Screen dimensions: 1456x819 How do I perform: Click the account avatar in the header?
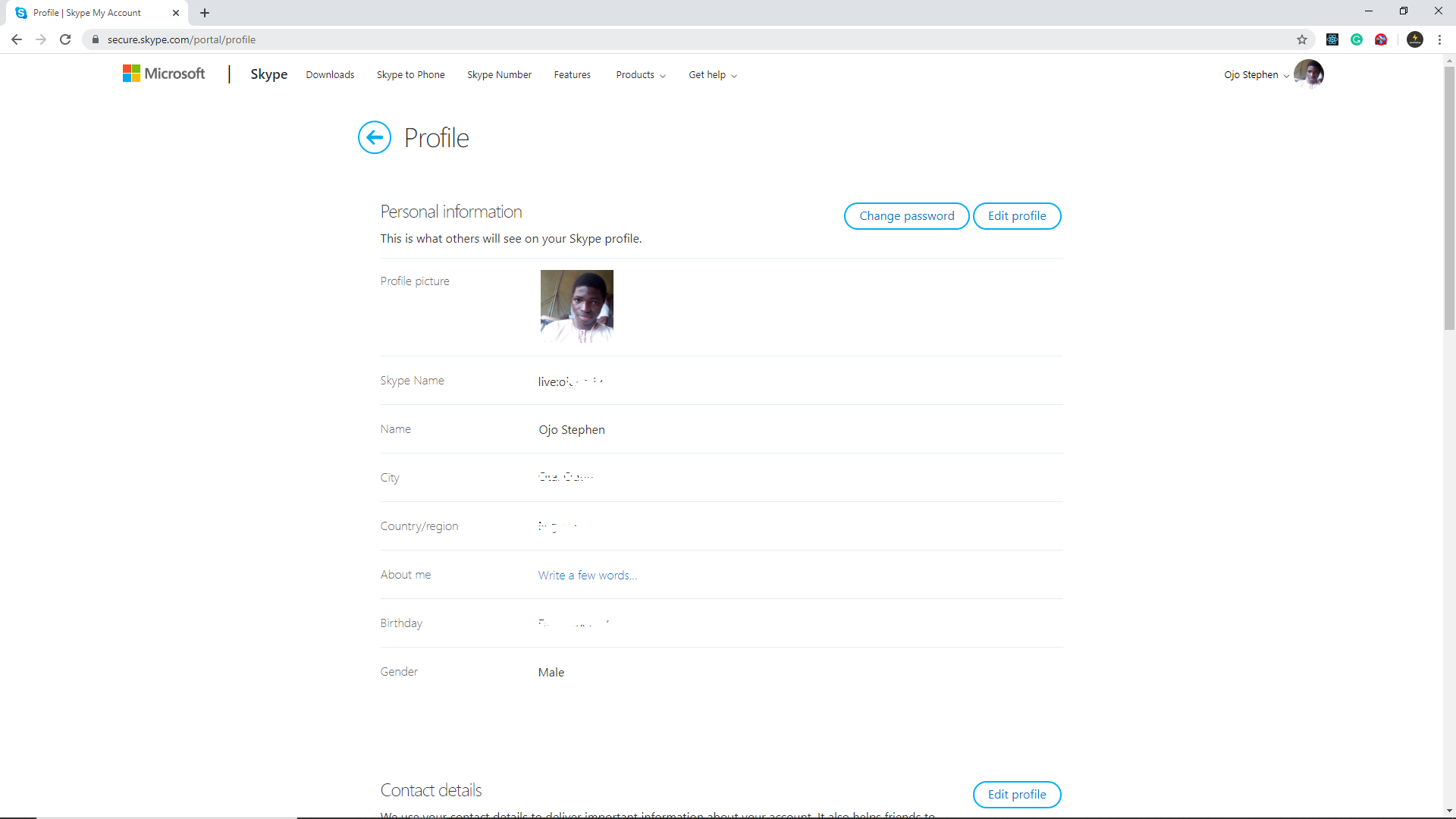pyautogui.click(x=1309, y=74)
